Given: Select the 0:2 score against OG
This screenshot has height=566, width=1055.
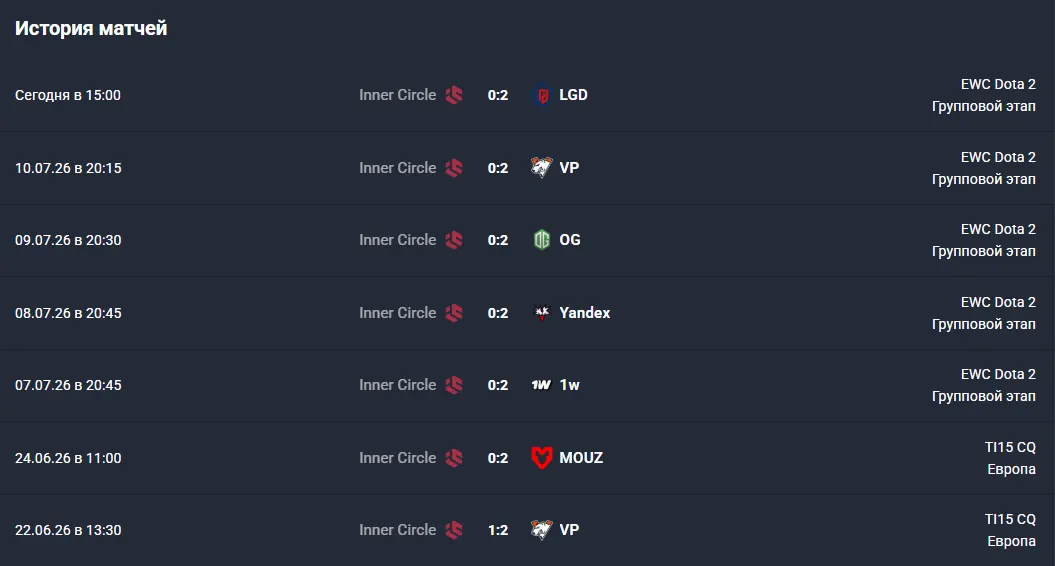Looking at the screenshot, I should [x=498, y=240].
